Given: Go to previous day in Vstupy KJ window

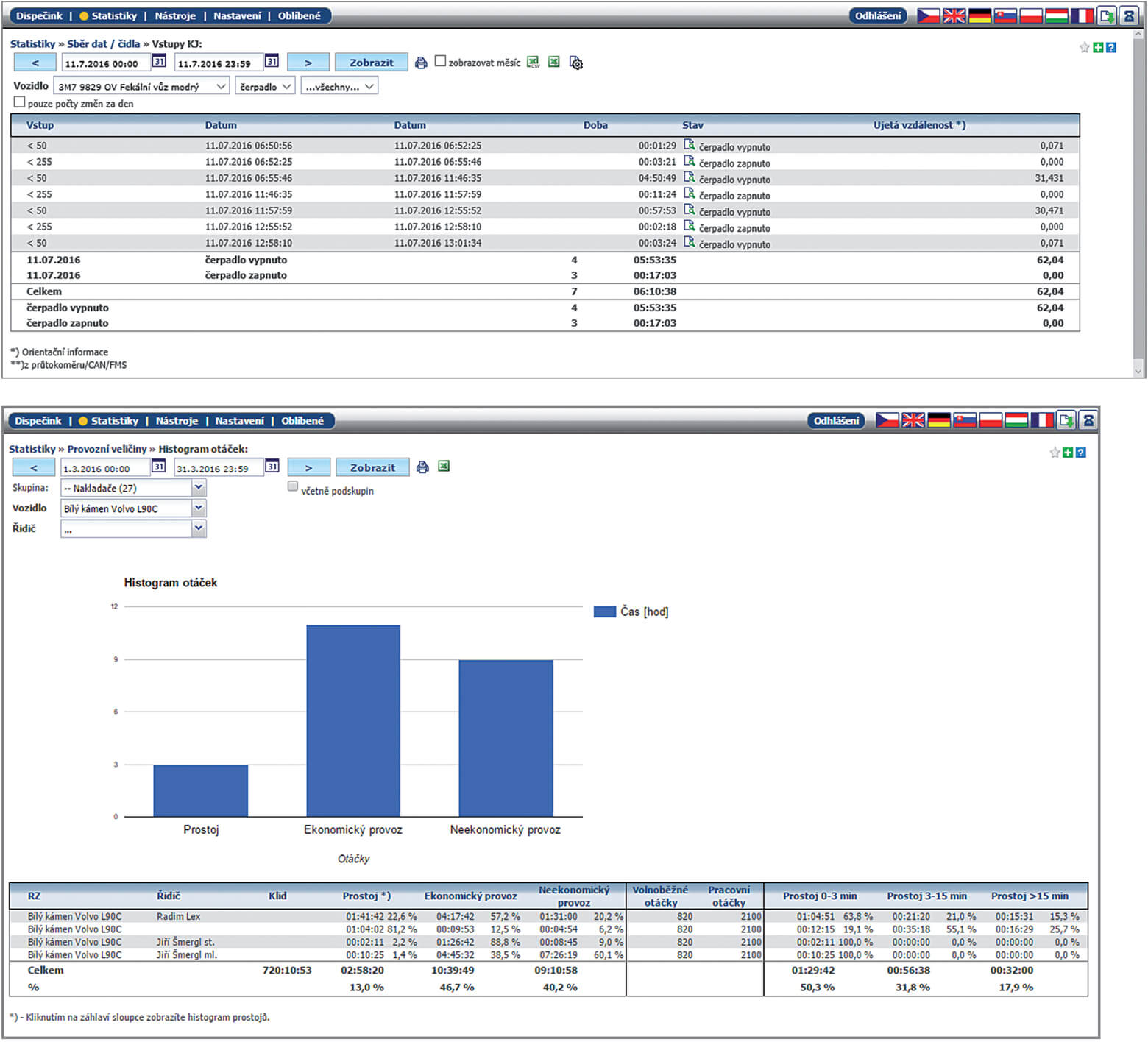Looking at the screenshot, I should 35,63.
